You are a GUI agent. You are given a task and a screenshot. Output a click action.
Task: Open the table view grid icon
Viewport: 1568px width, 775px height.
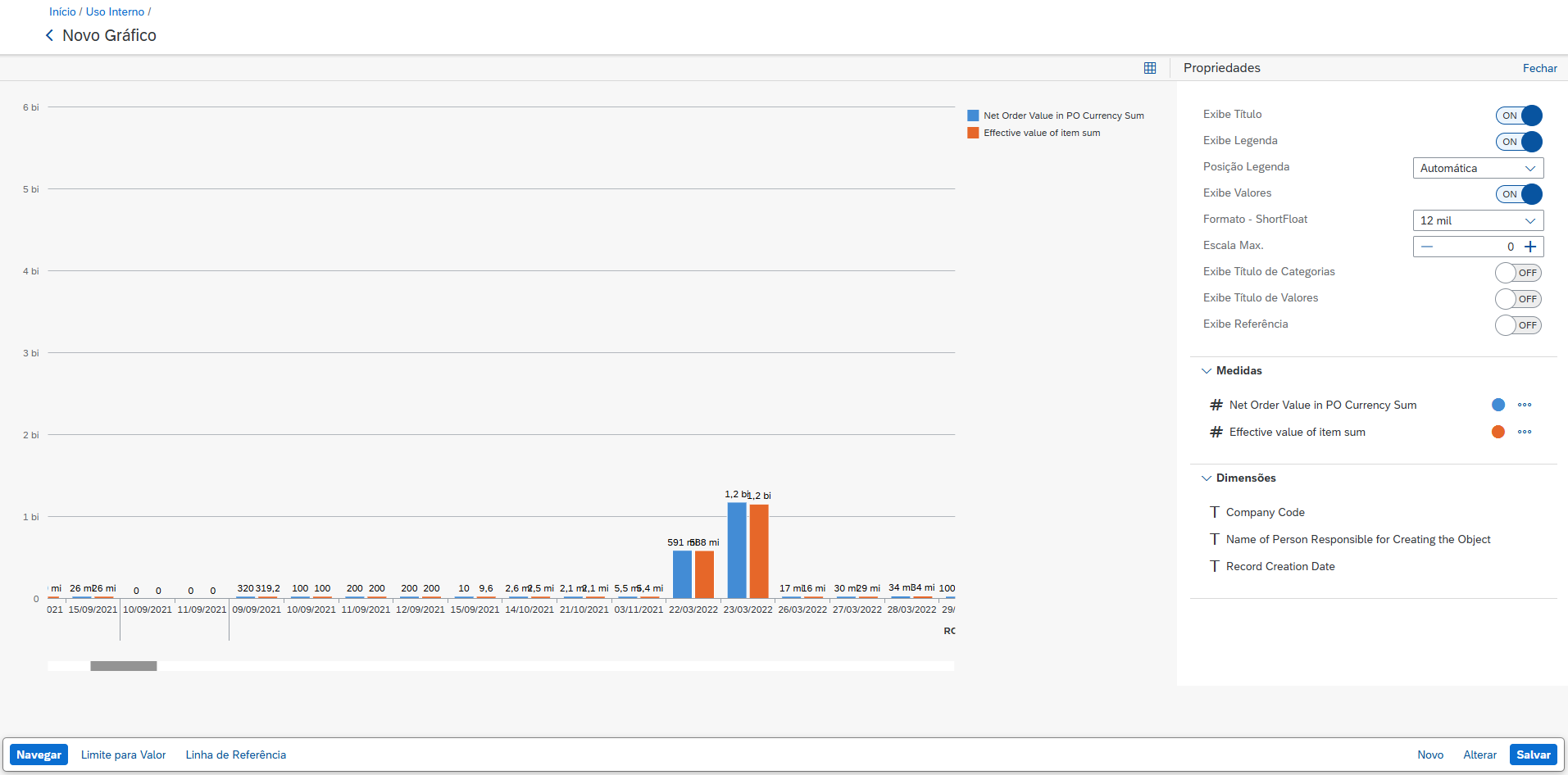(x=1150, y=68)
